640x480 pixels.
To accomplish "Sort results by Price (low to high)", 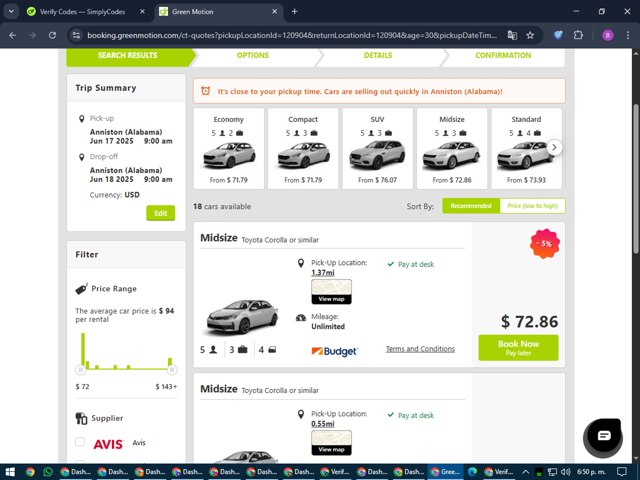I will [x=532, y=206].
